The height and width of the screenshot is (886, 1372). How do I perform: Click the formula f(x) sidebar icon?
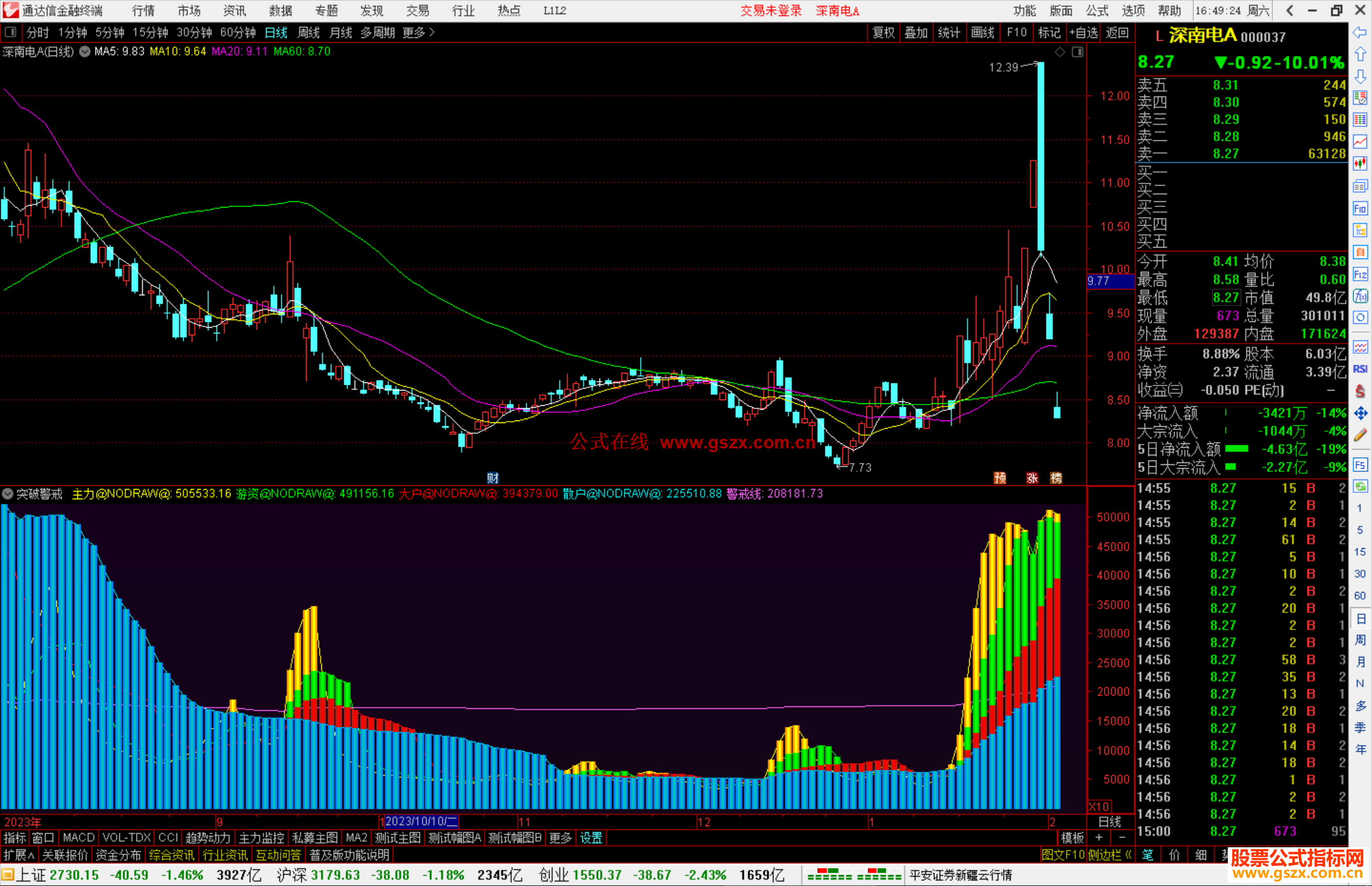tap(1360, 296)
